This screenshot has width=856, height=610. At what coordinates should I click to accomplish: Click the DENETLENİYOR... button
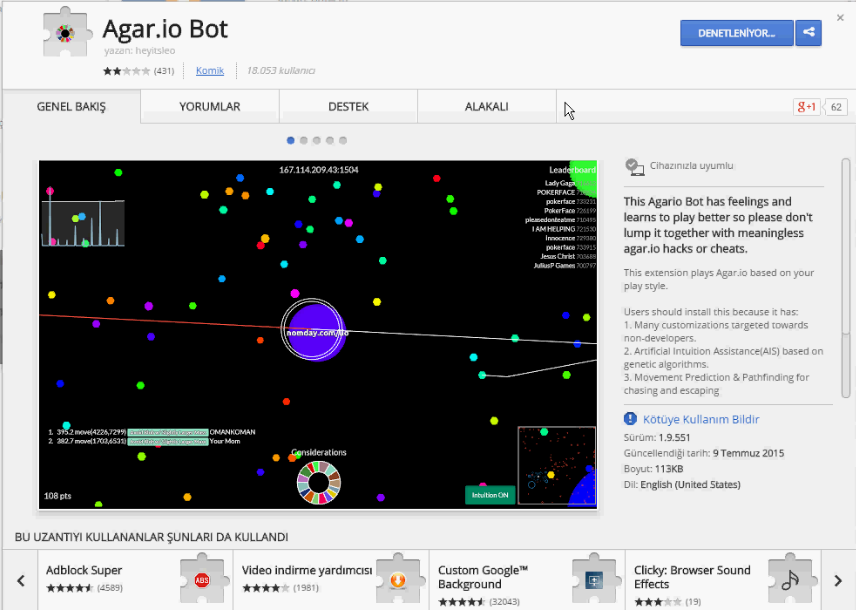point(736,33)
